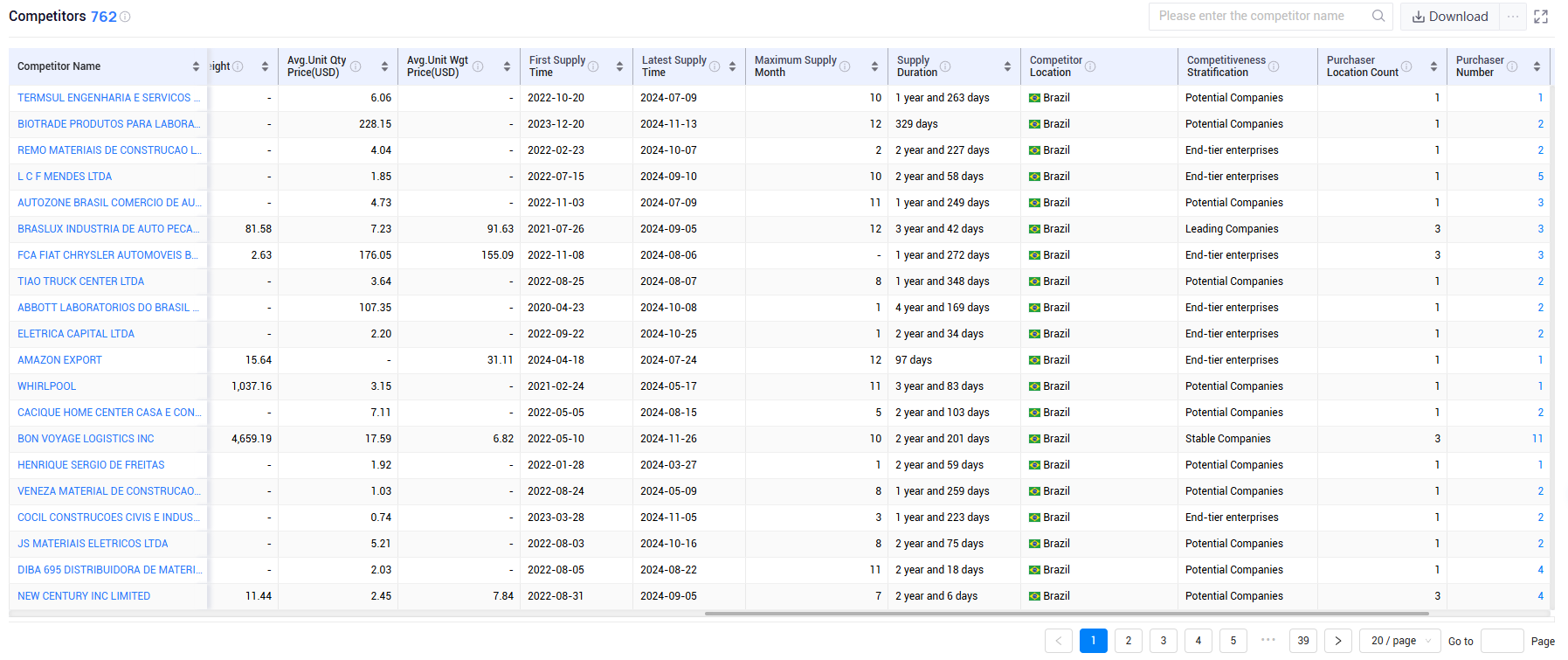The image size is (1568, 660).
Task: Open TERMSUL ENGENHARIA E SERVICOS competitor link
Action: point(109,98)
